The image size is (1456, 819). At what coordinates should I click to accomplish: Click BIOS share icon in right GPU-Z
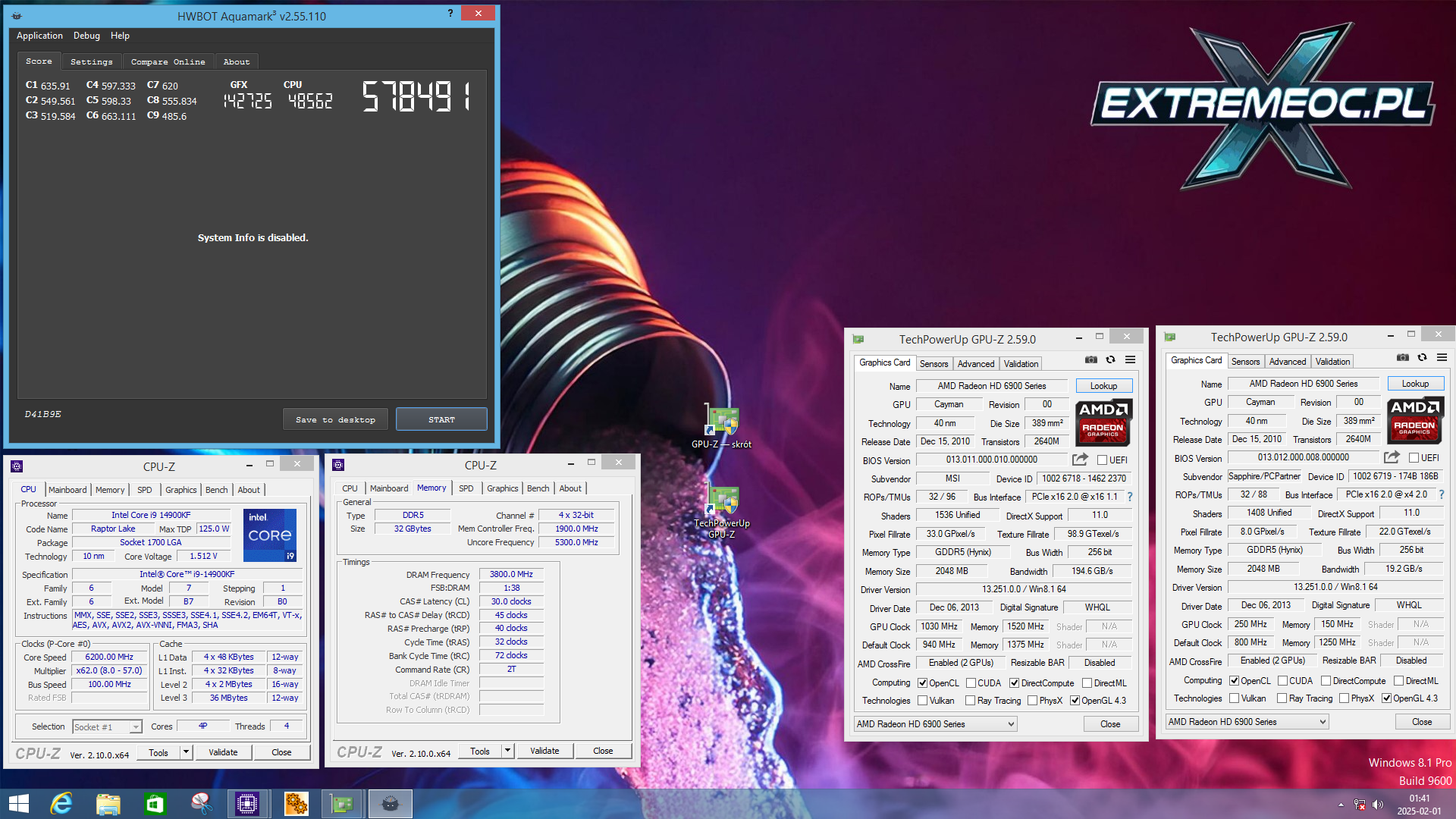point(1392,457)
